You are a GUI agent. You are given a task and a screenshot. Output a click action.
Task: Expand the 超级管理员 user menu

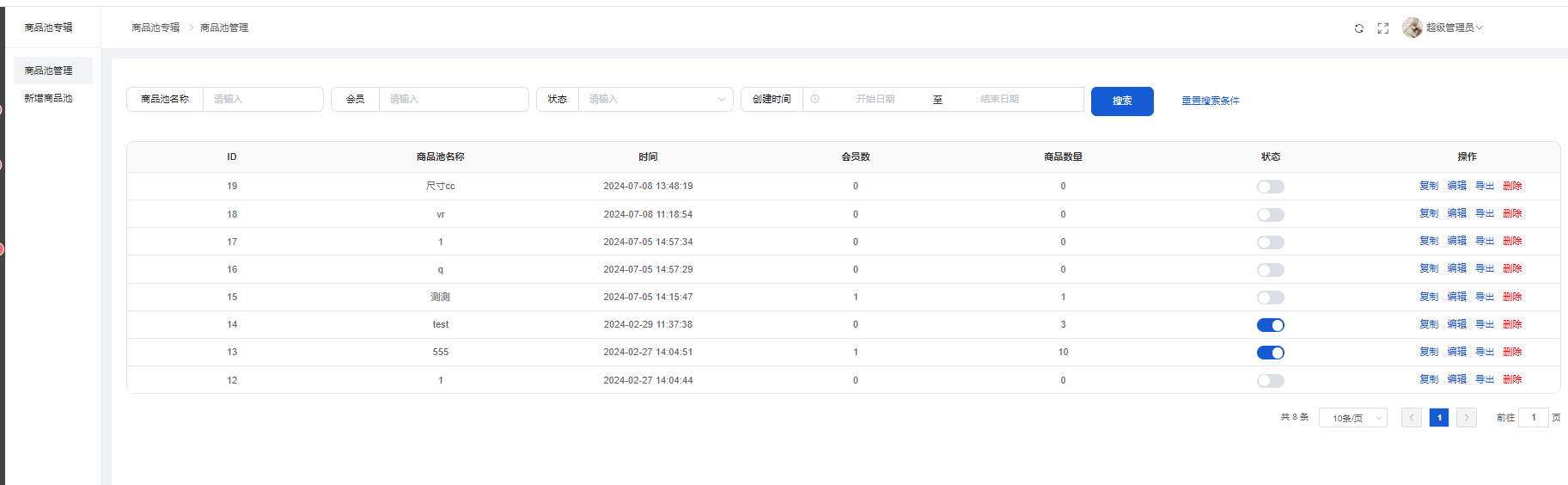[x=1454, y=28]
